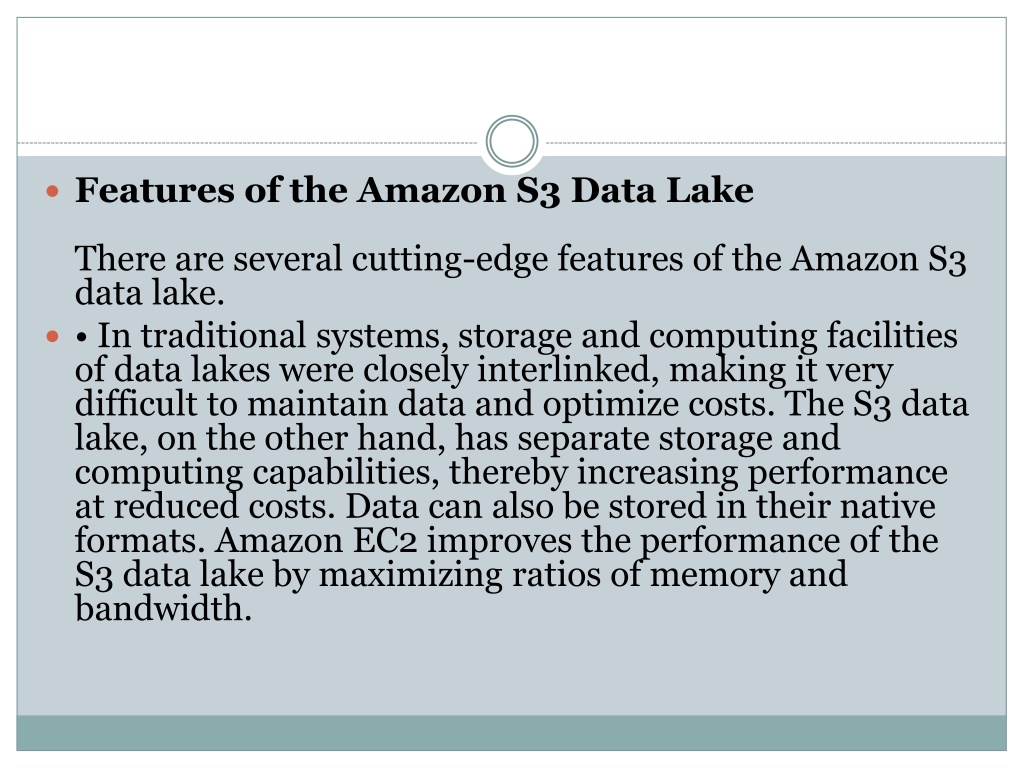Click the orange bullet before 'In traditional systems'

point(53,337)
